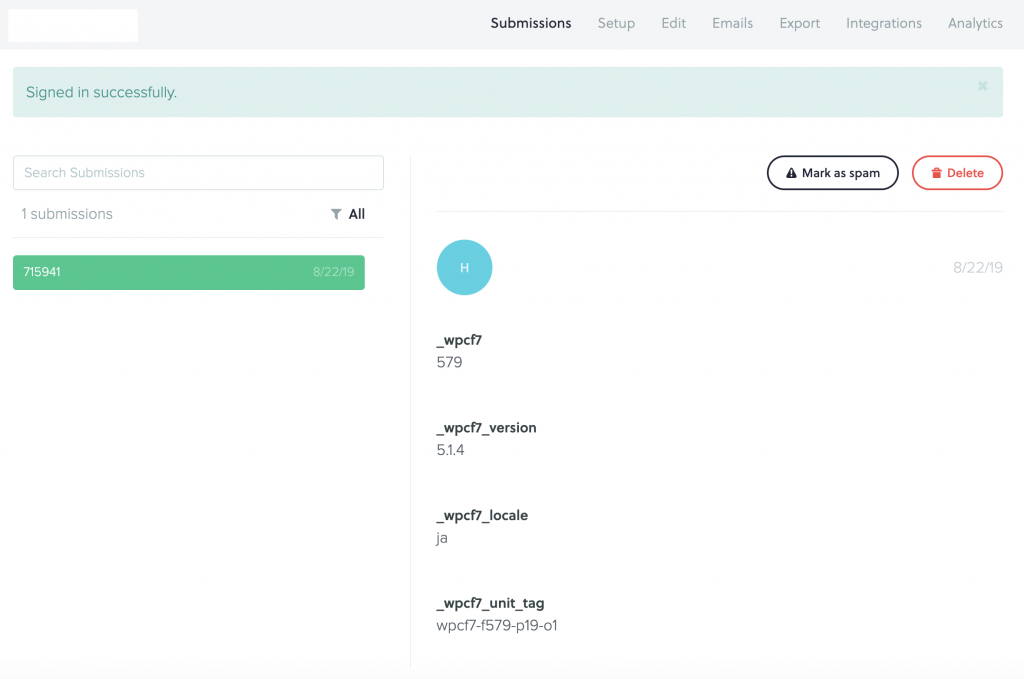Focus the Search Submissions field
The image size is (1024, 679).
tap(199, 173)
